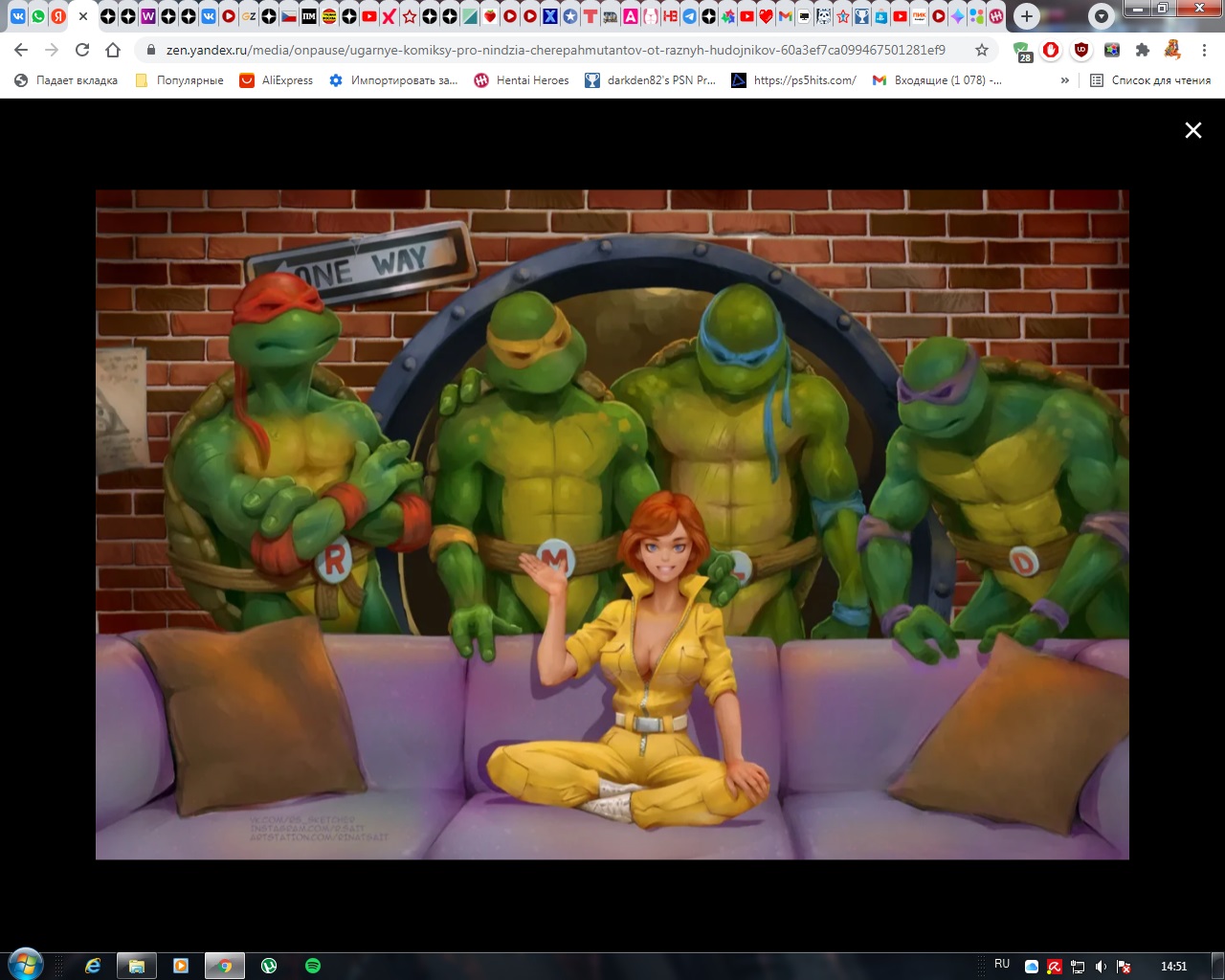The image size is (1225, 980).
Task: Close the fullscreen image viewer
Action: 1192,130
